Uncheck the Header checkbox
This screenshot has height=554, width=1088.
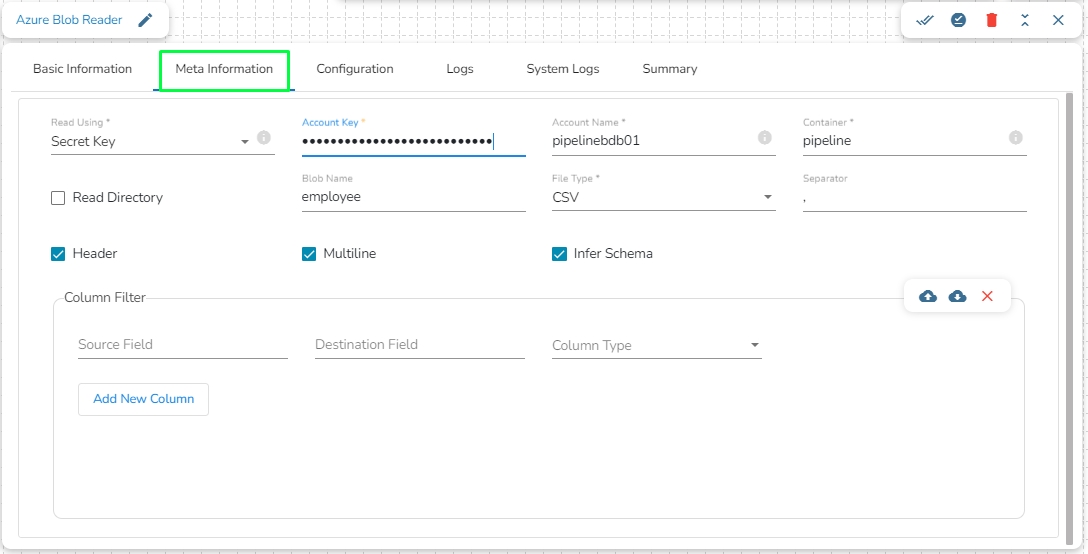[x=58, y=254]
